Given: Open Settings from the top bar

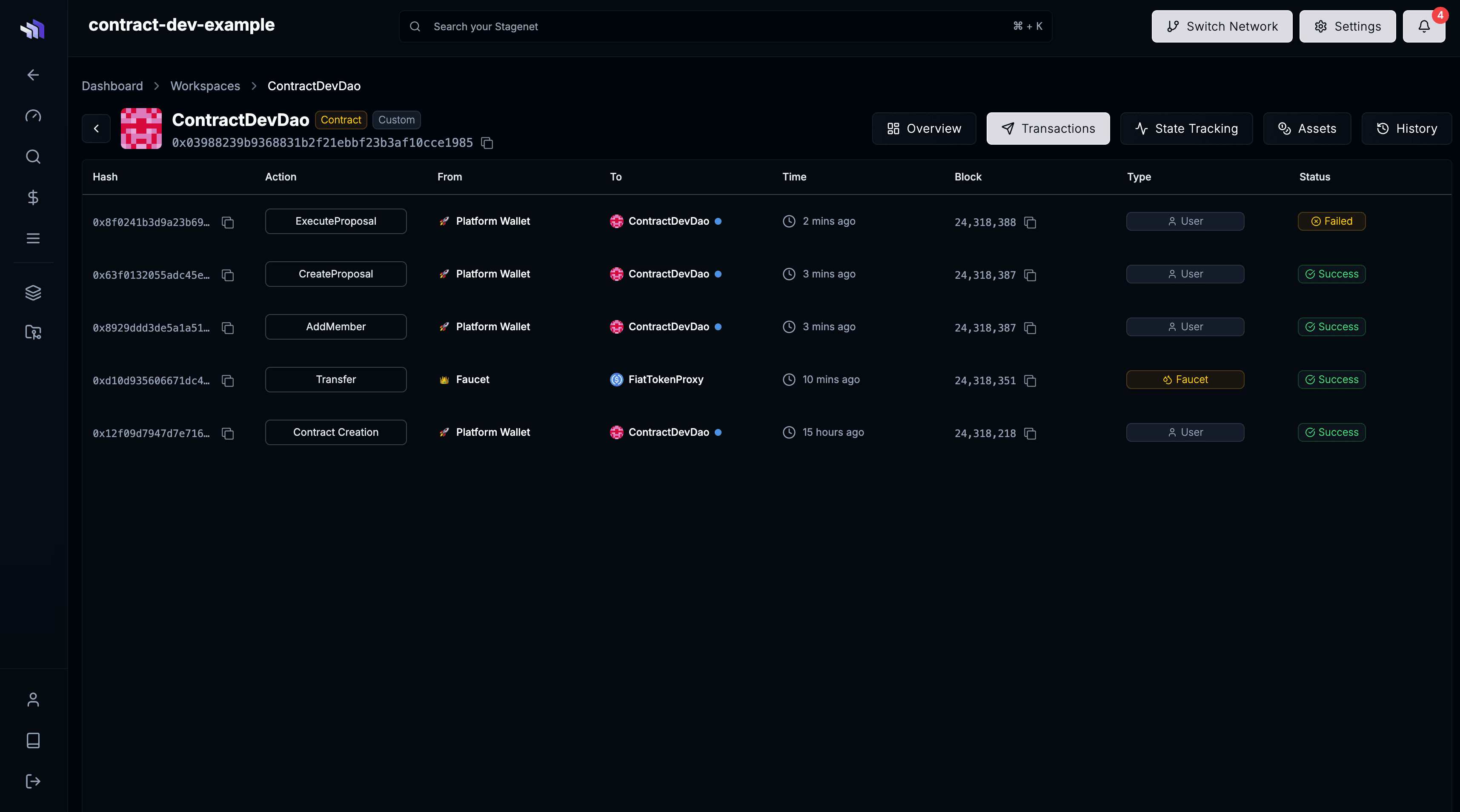Looking at the screenshot, I should pos(1347,26).
